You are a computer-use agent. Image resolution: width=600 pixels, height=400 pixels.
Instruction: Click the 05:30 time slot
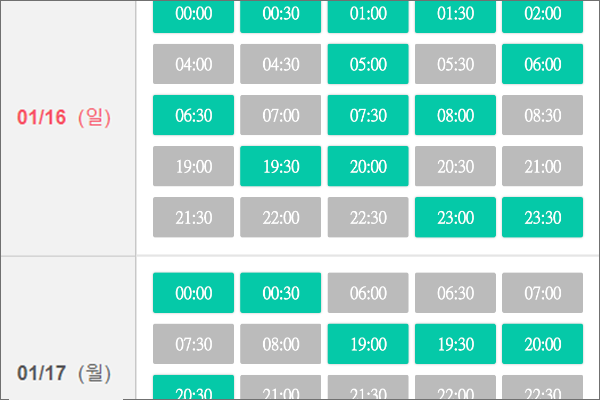454,64
